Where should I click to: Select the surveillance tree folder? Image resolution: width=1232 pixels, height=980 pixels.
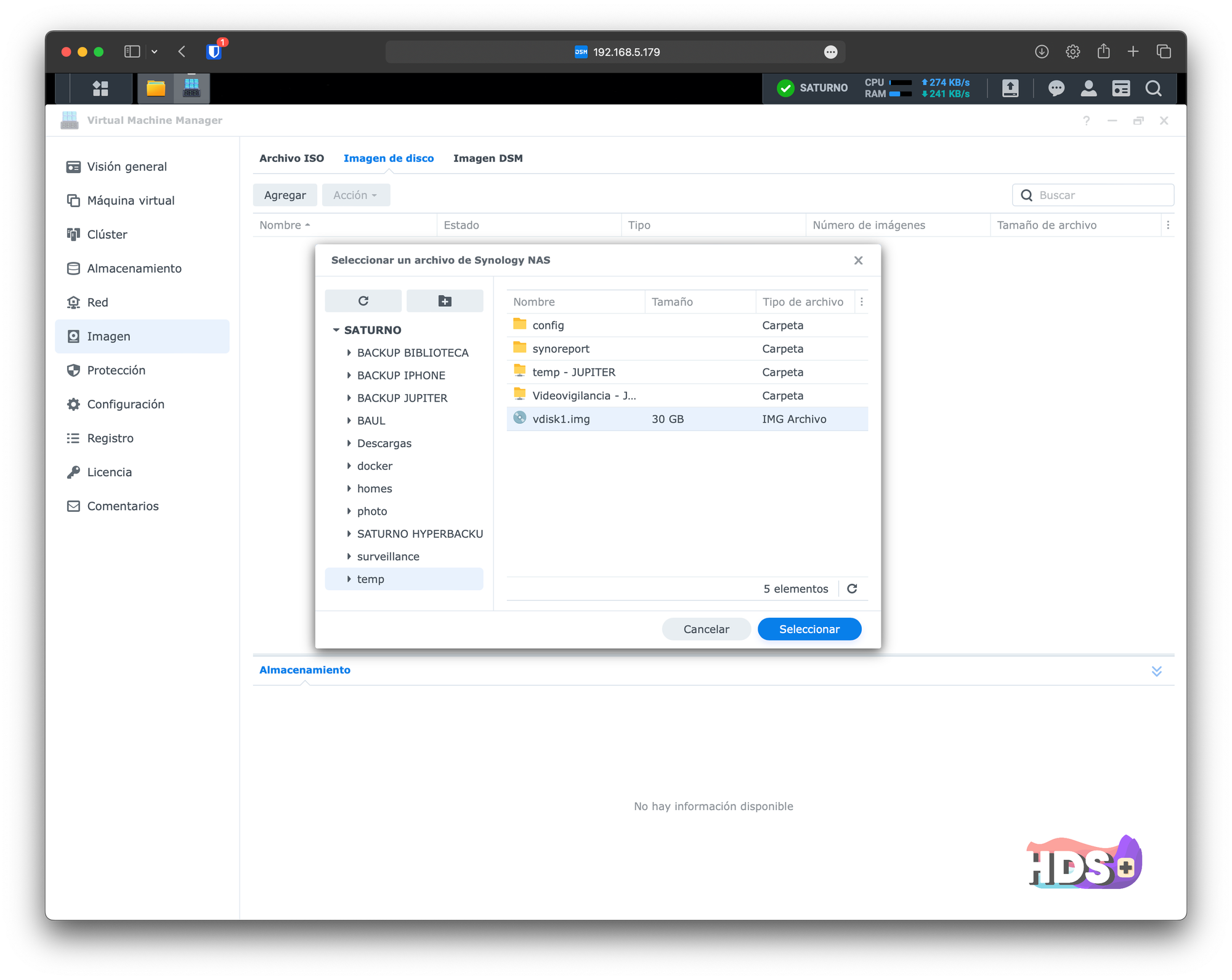pos(404,557)
